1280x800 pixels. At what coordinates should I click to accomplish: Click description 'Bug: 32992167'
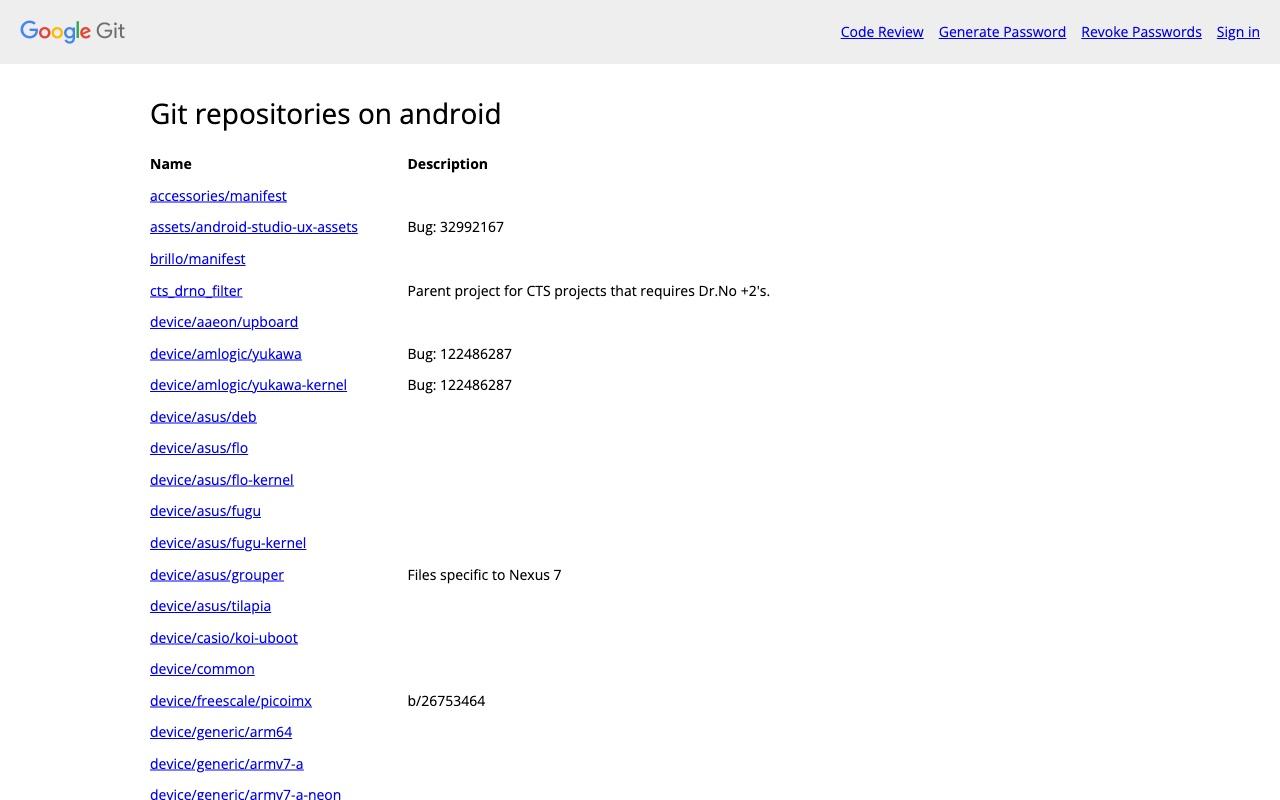point(455,227)
